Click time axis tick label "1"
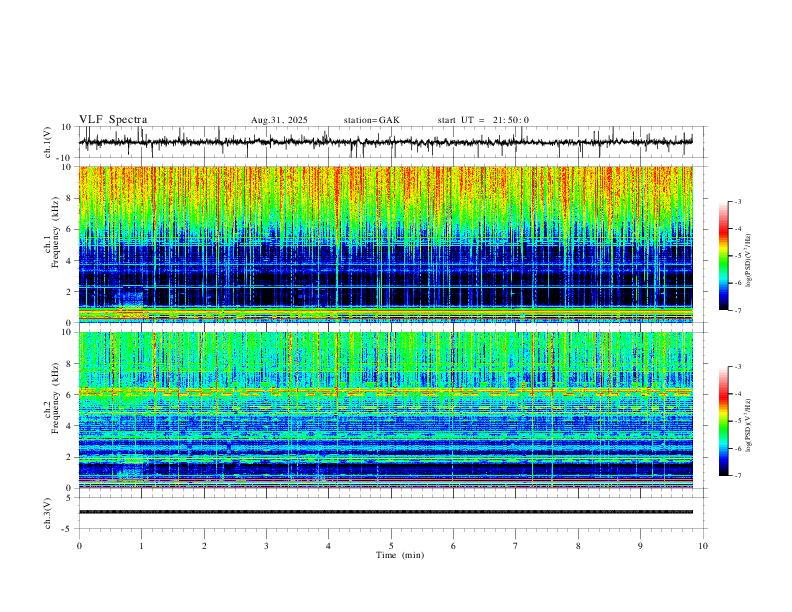The height and width of the screenshot is (612, 792). [x=141, y=546]
